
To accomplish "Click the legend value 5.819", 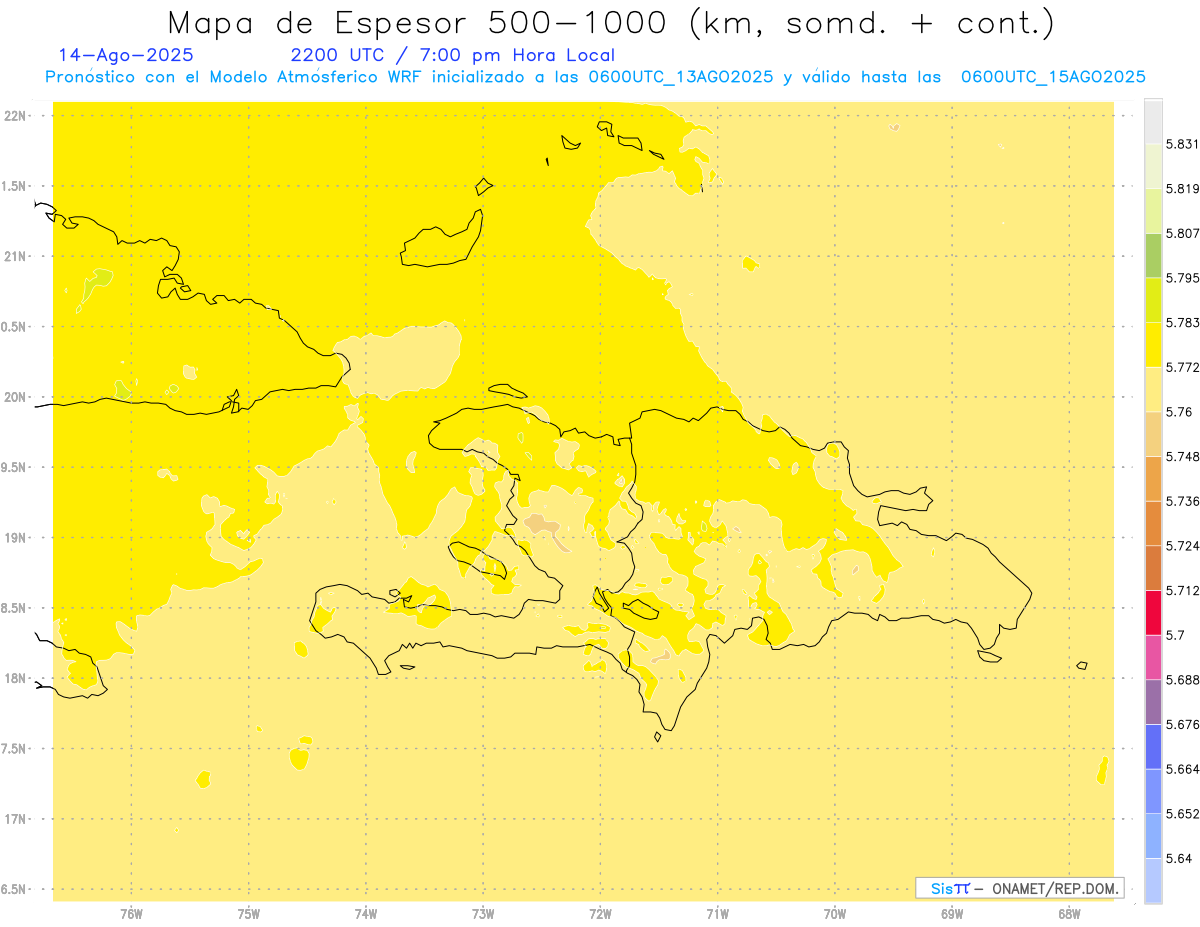I will (1182, 189).
